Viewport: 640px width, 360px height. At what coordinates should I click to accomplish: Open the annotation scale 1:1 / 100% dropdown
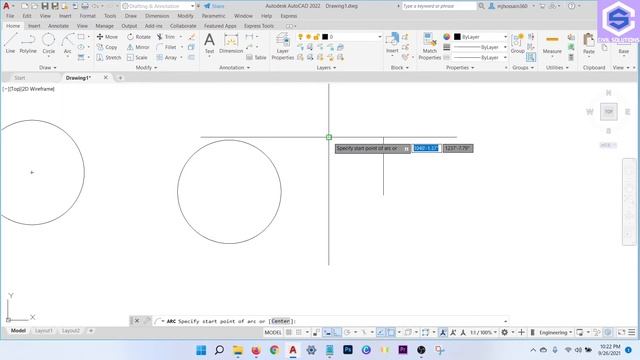483,332
